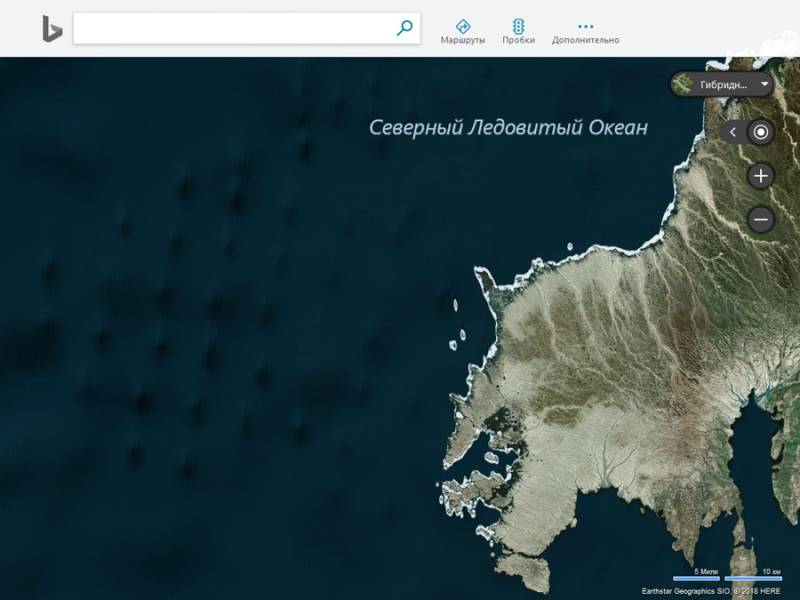Zoom in with the plus button

click(x=761, y=176)
